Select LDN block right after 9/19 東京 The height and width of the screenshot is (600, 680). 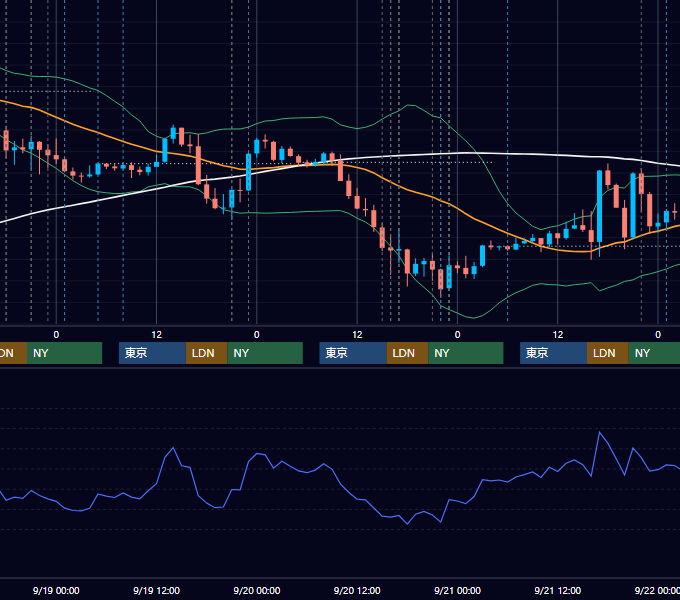[x=206, y=353]
